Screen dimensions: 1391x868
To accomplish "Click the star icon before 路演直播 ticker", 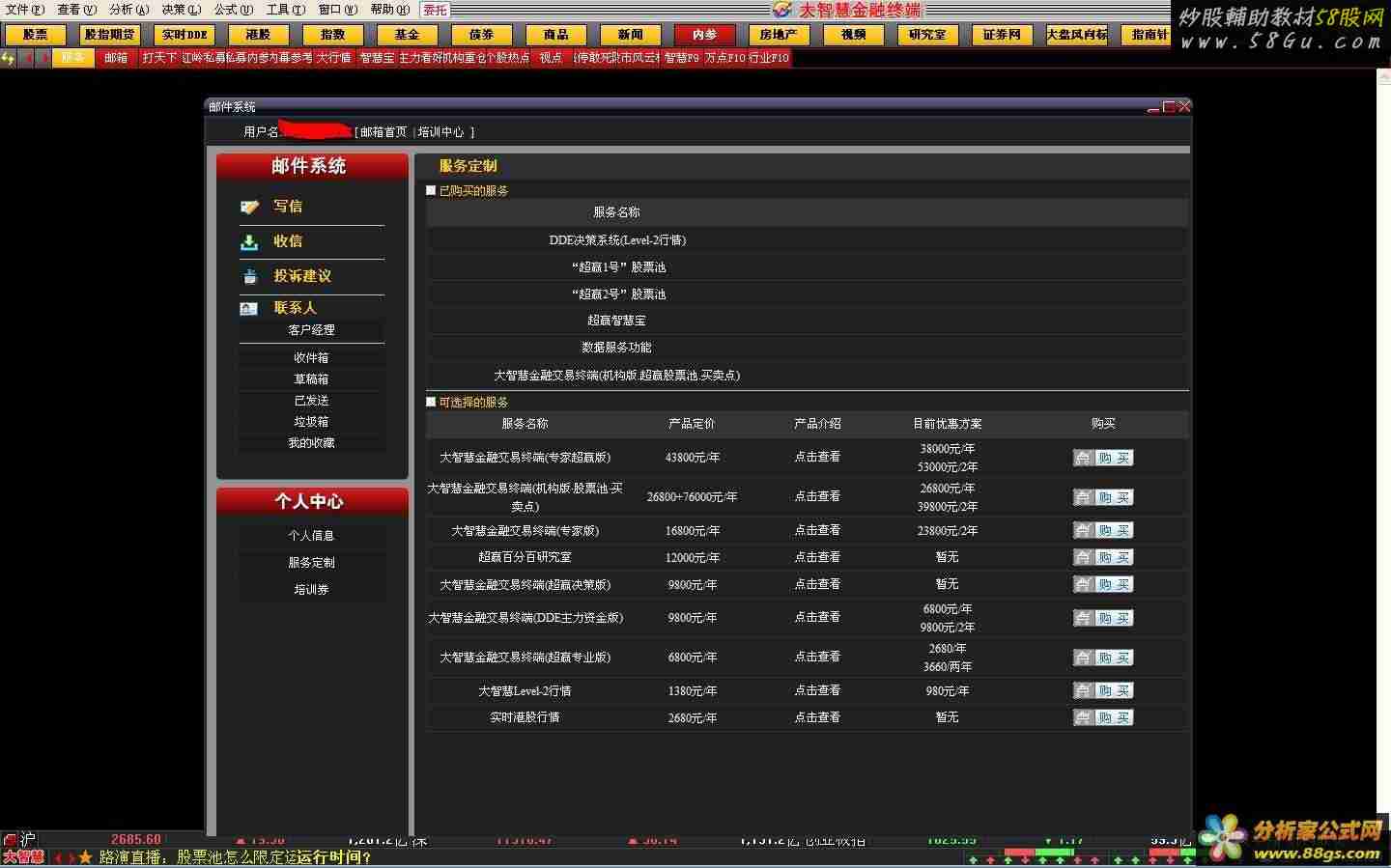I will [86, 856].
